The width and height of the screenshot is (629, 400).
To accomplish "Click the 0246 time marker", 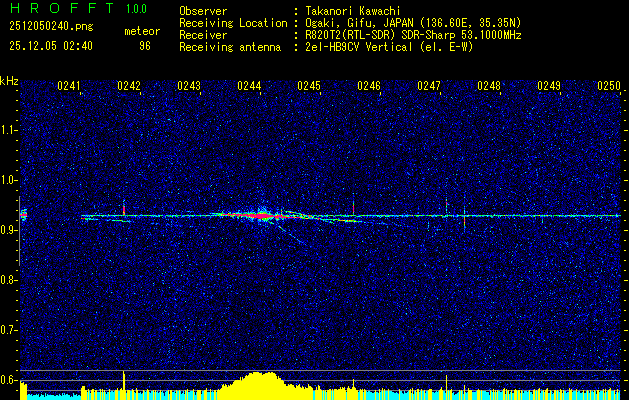I will [369, 86].
